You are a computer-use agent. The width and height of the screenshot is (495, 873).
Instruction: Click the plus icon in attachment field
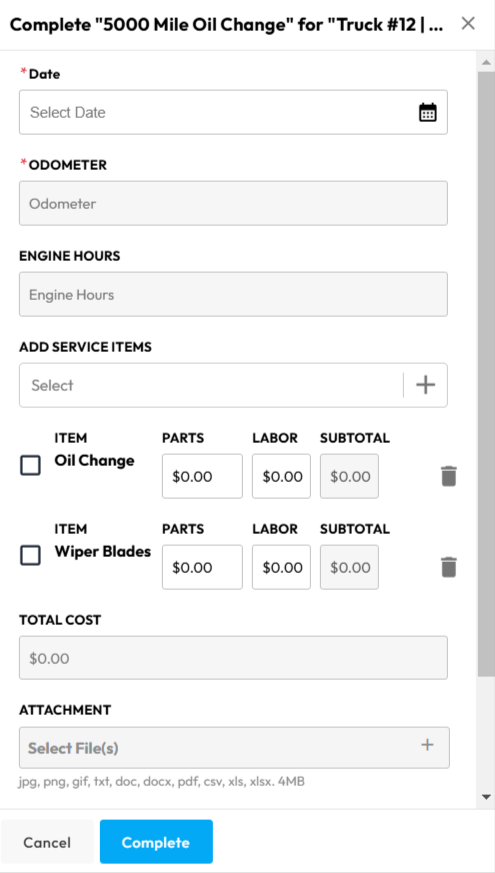coord(427,745)
